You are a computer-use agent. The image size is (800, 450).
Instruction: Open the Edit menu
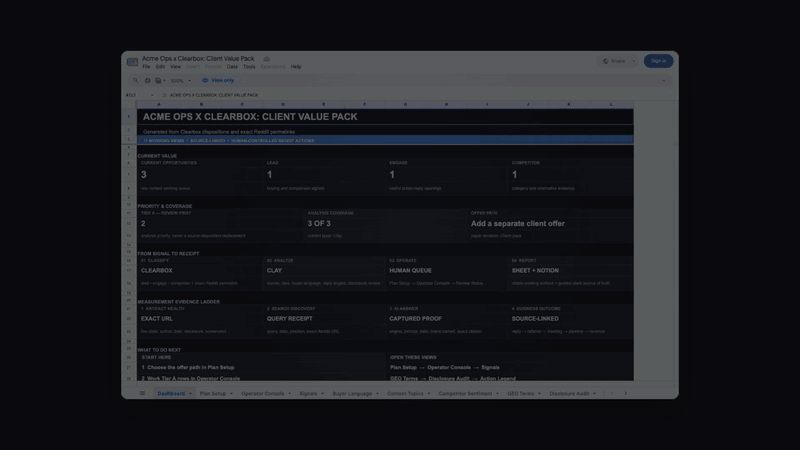click(x=160, y=67)
